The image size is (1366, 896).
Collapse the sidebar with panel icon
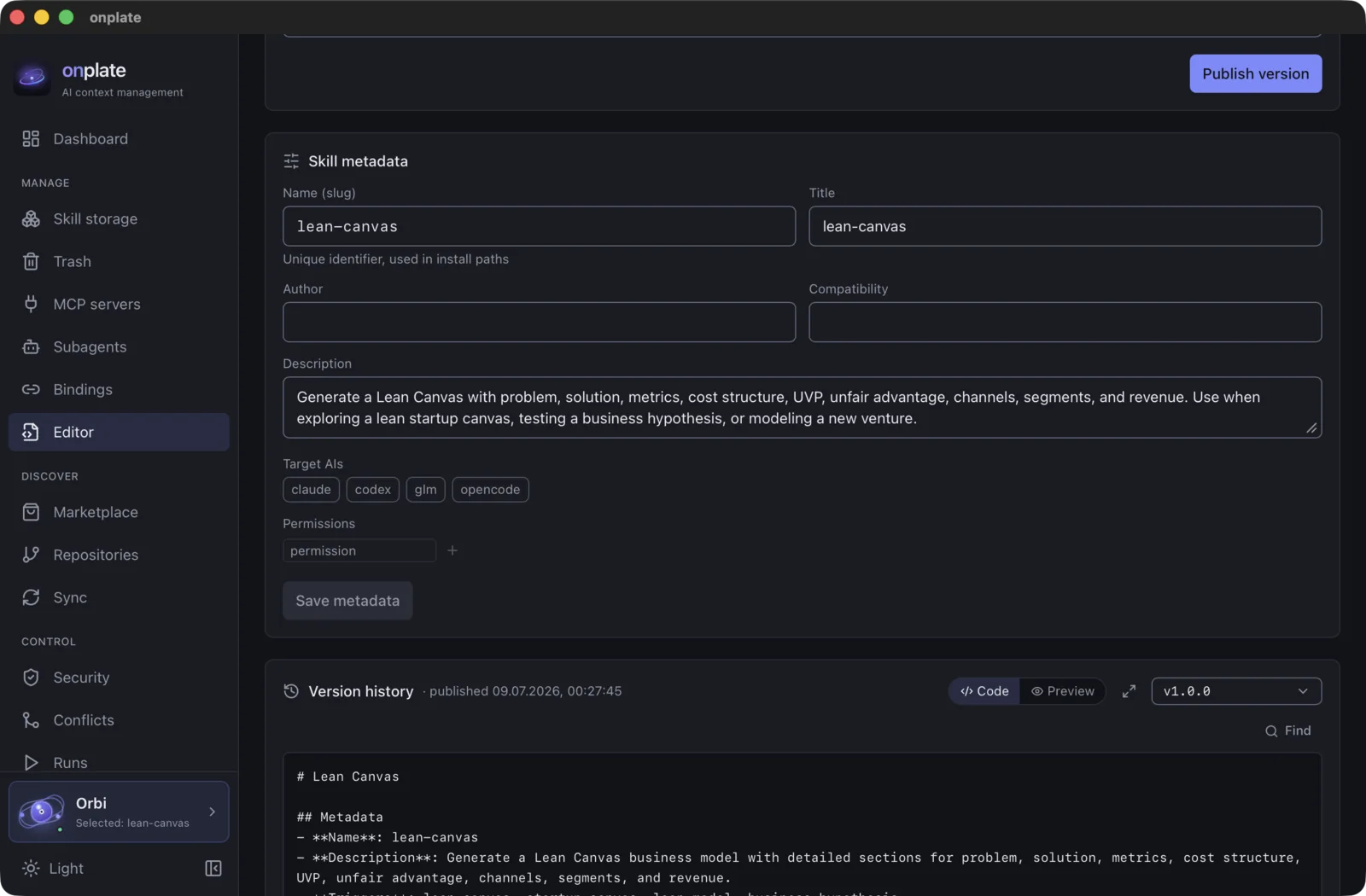(x=213, y=868)
